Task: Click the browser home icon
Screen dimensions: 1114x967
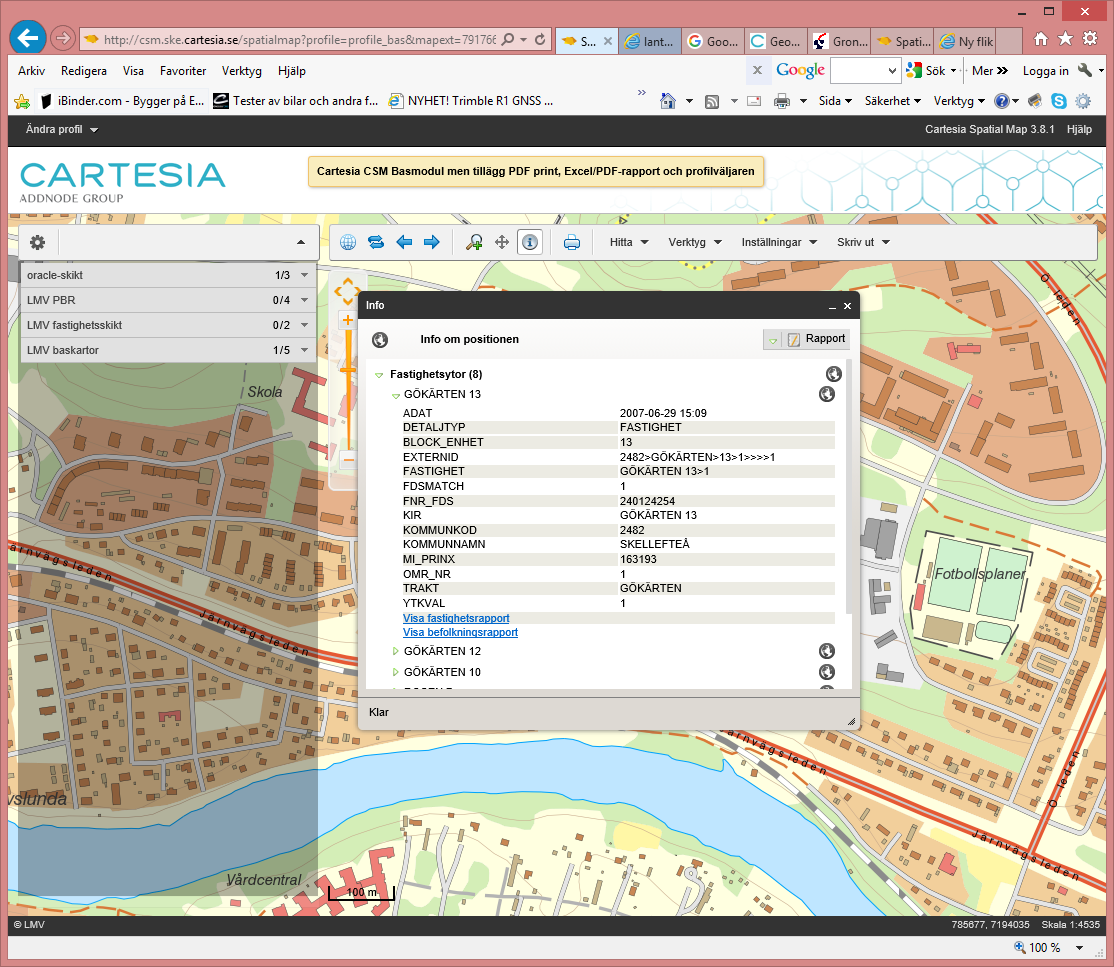Action: click(1041, 39)
